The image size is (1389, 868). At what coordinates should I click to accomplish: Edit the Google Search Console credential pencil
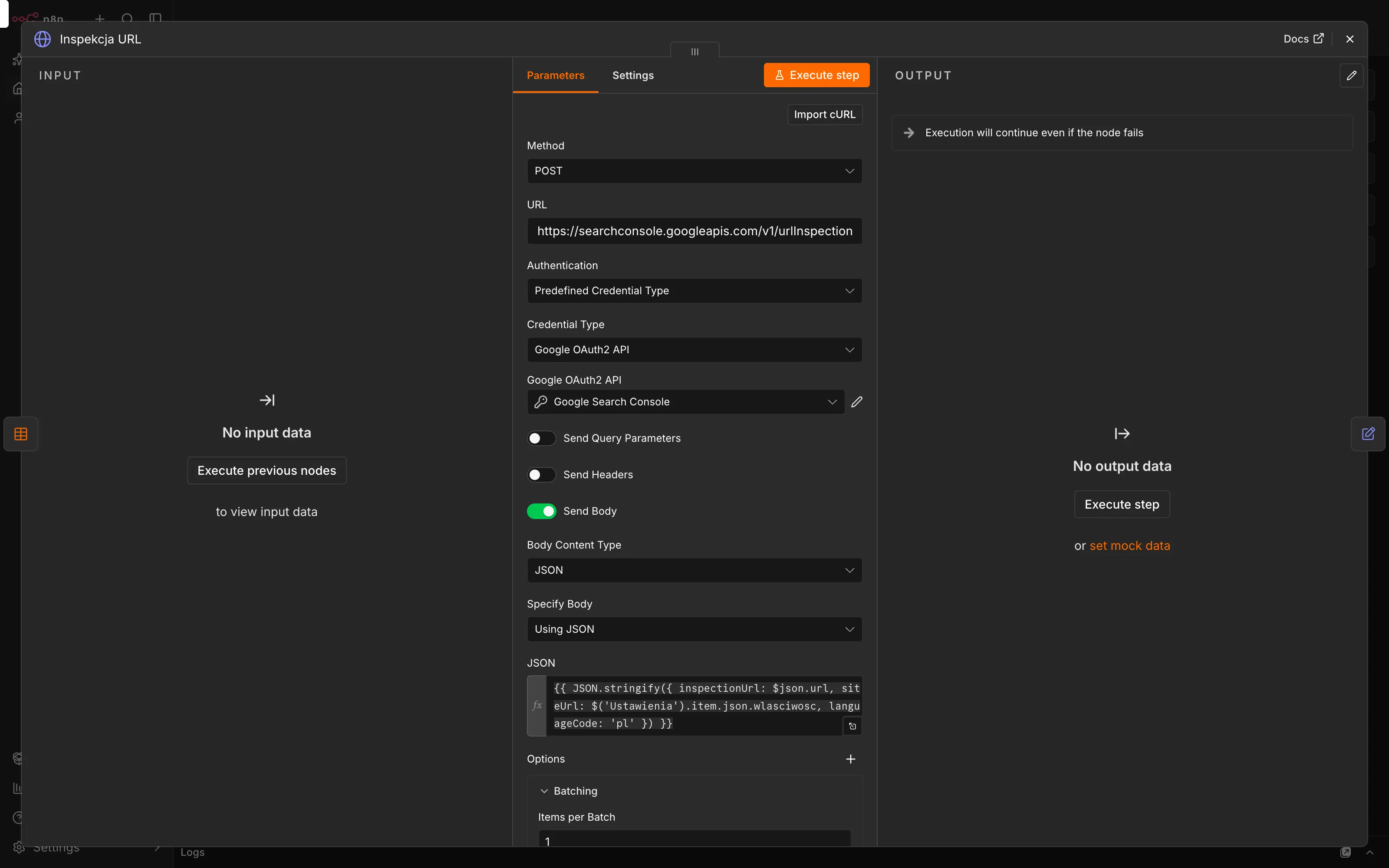coord(856,402)
